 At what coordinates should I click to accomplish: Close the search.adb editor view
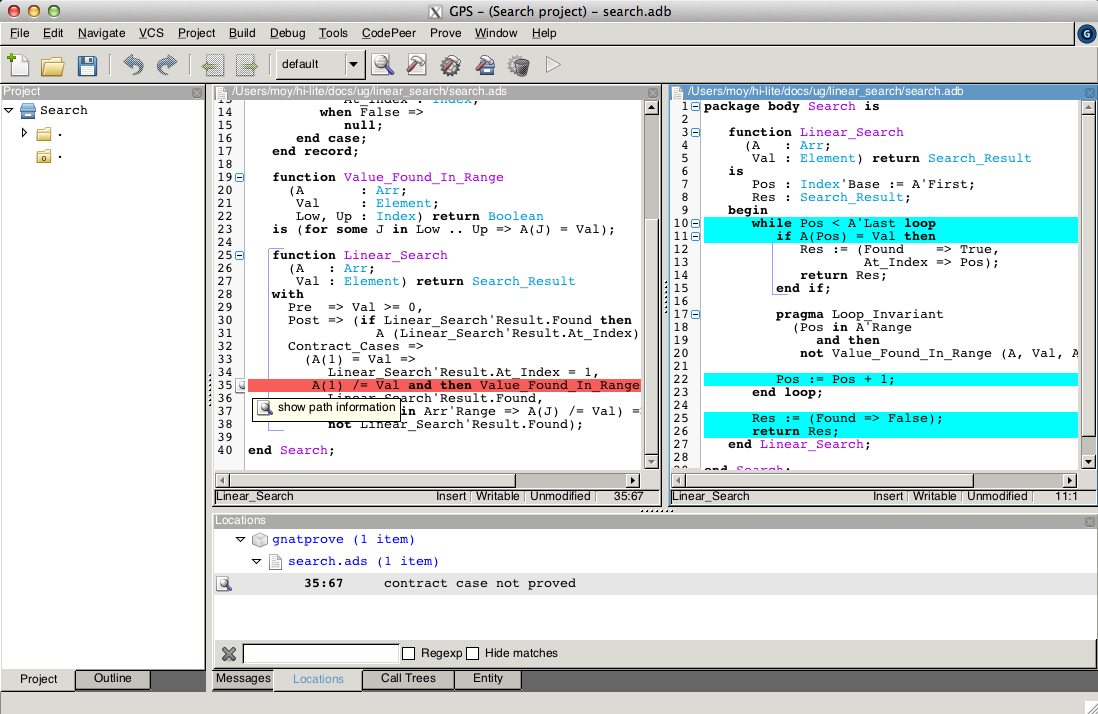pos(1090,92)
